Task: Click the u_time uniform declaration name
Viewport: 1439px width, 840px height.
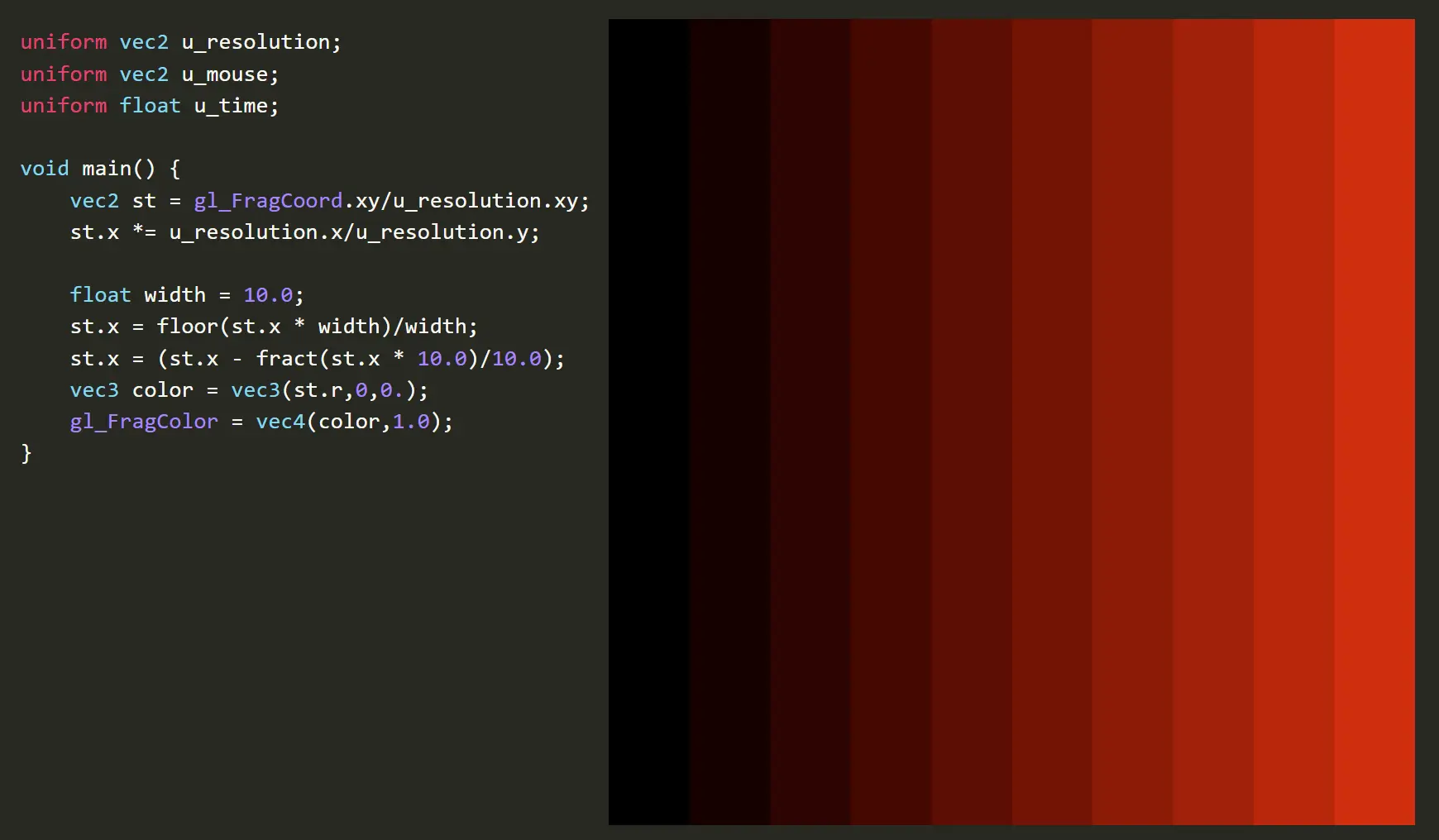Action: (x=231, y=106)
